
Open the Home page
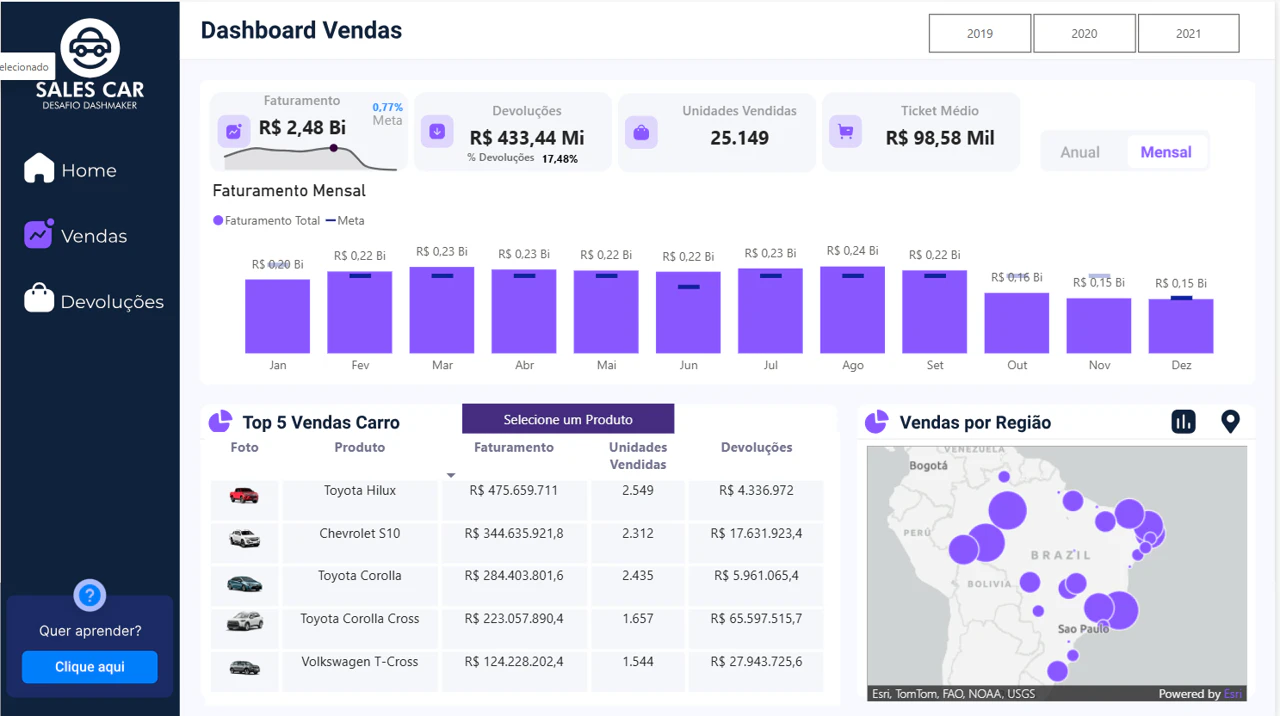click(88, 170)
